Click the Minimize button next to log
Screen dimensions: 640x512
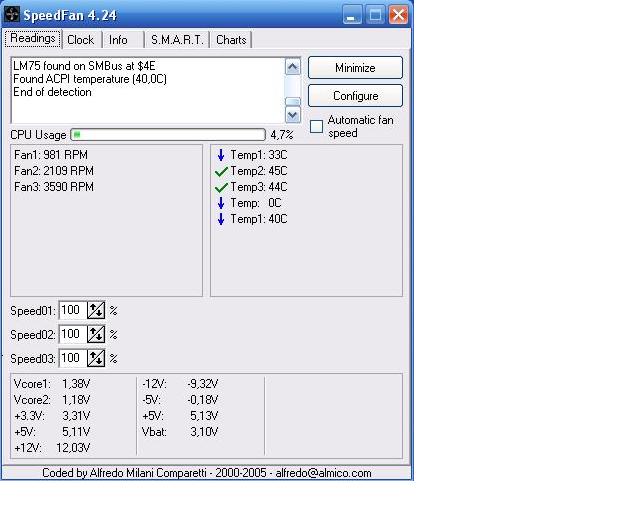pos(355,68)
